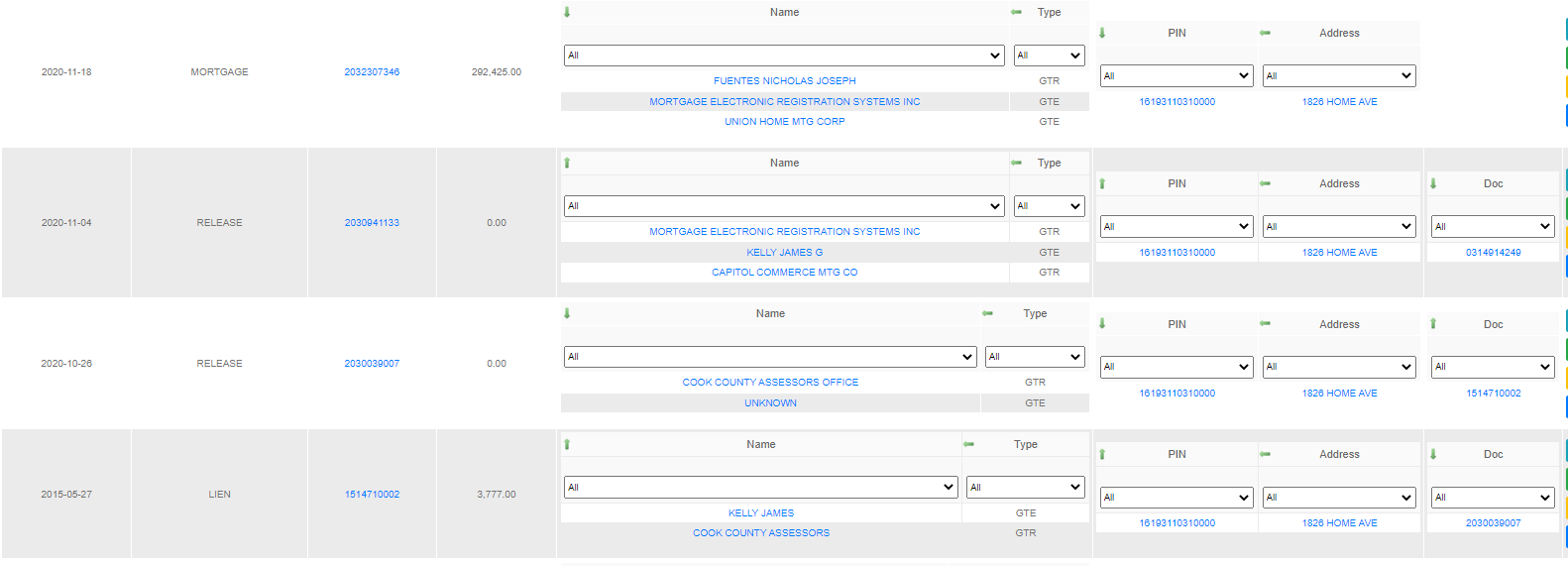The height and width of the screenshot is (566, 1568).
Task: Sort by Name arrow in the 1514710002 lien row
Action: [x=567, y=445]
